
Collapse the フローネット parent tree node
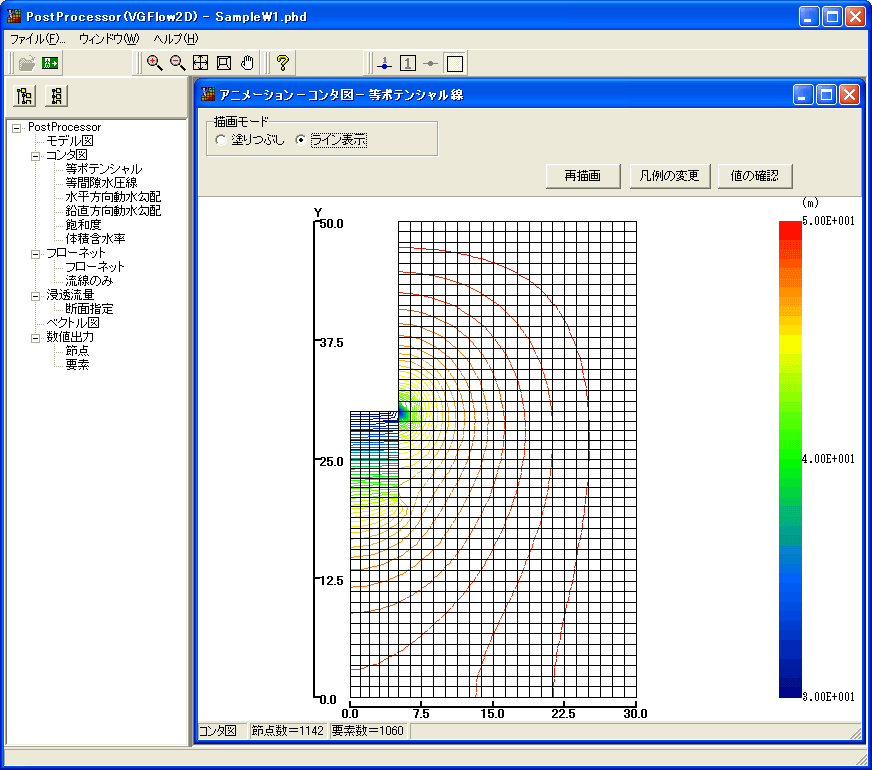click(x=35, y=253)
